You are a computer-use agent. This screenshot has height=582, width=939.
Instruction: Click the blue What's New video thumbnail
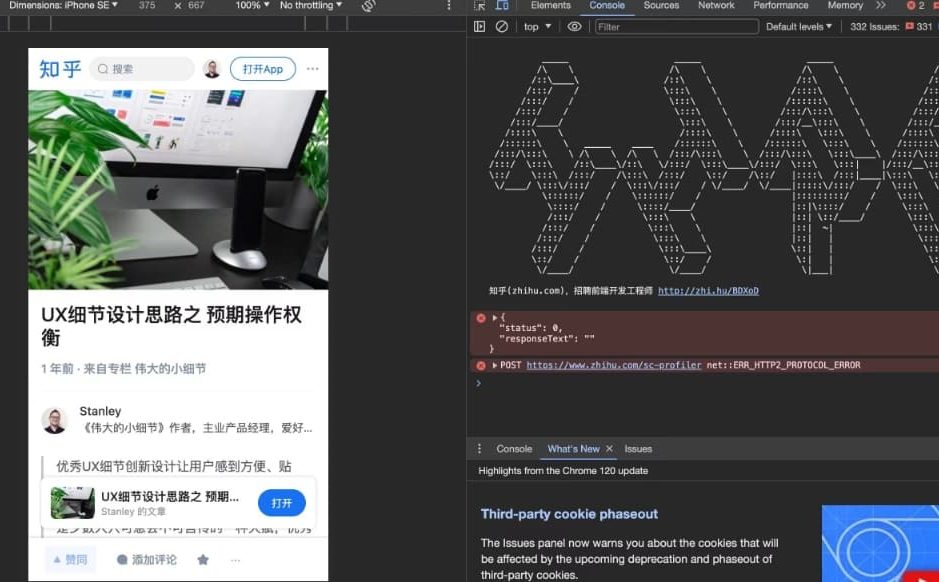click(x=880, y=544)
